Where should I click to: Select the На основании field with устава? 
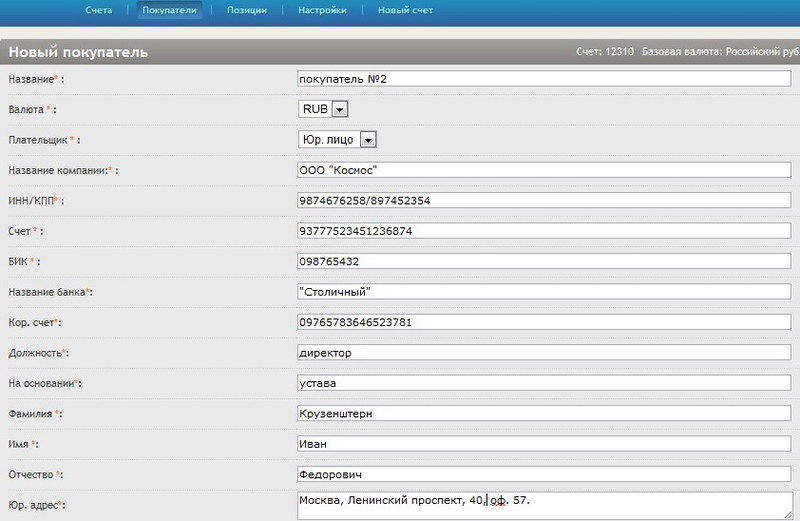(x=544, y=383)
